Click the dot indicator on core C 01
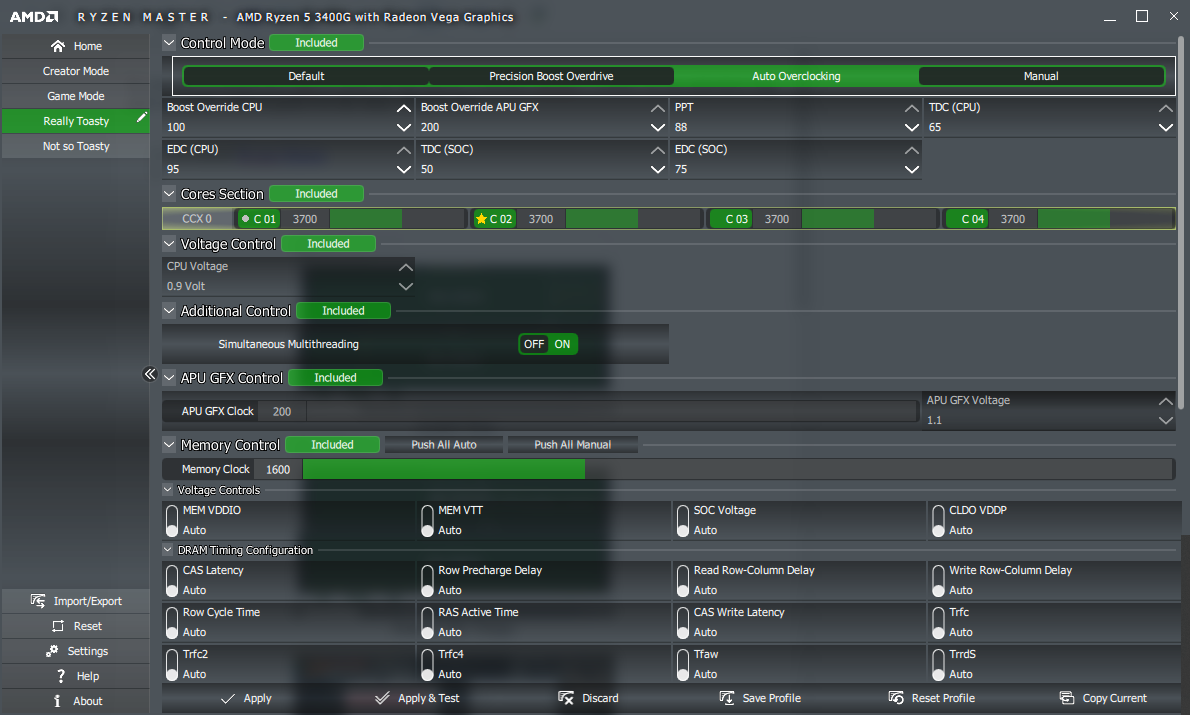 pos(245,219)
